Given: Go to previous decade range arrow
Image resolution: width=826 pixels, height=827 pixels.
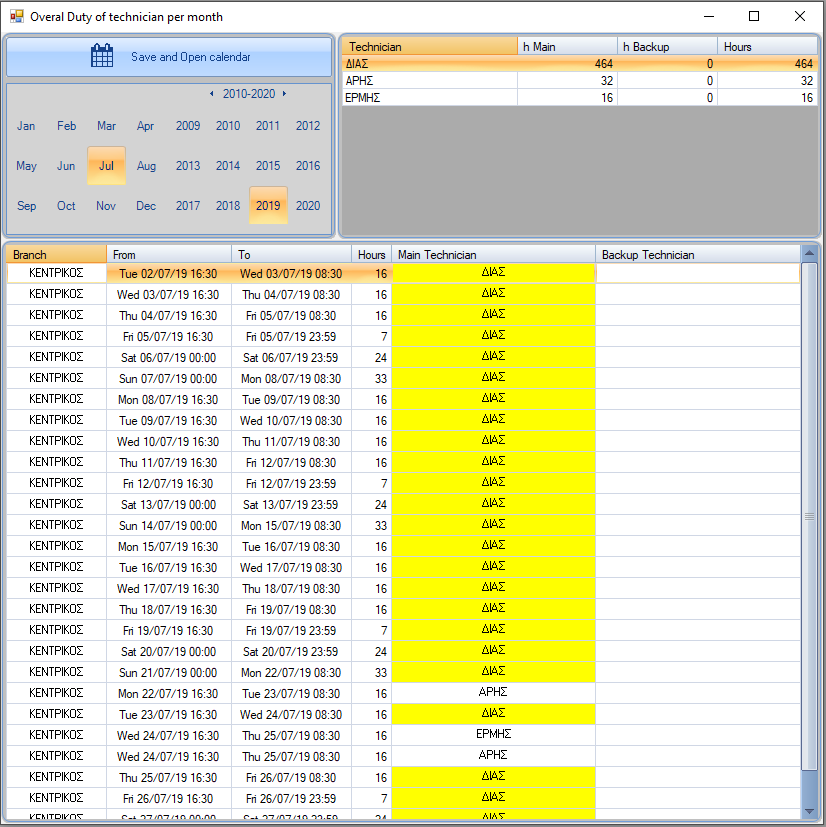Looking at the screenshot, I should [212, 94].
